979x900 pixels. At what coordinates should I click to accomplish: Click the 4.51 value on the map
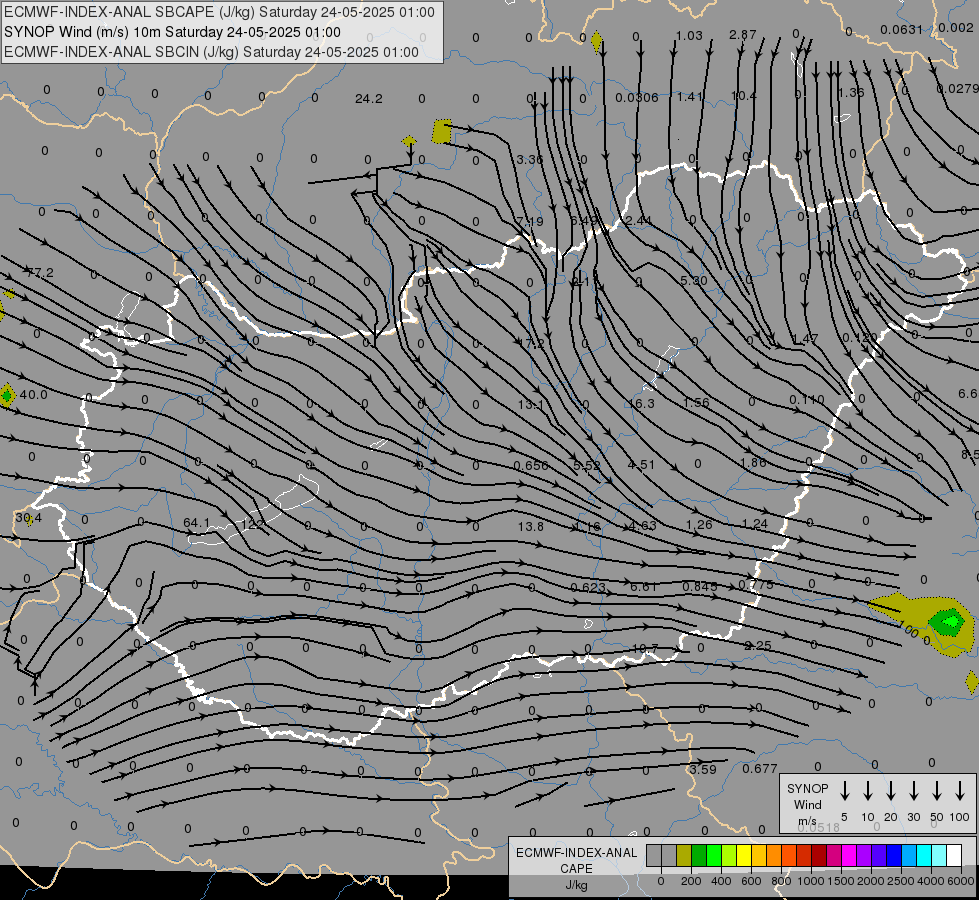point(641,465)
